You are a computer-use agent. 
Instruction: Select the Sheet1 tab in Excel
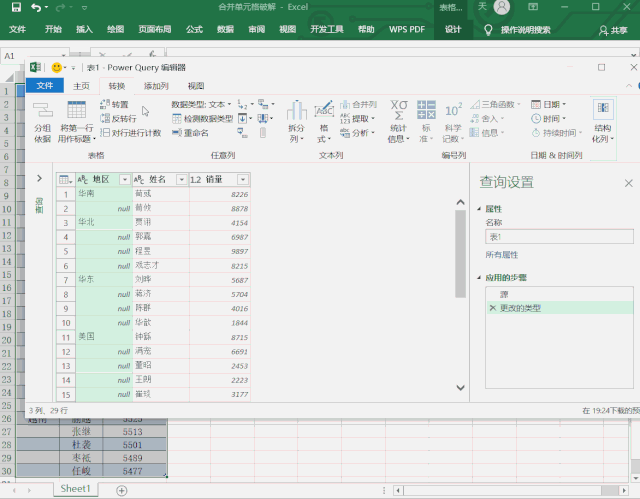75,489
